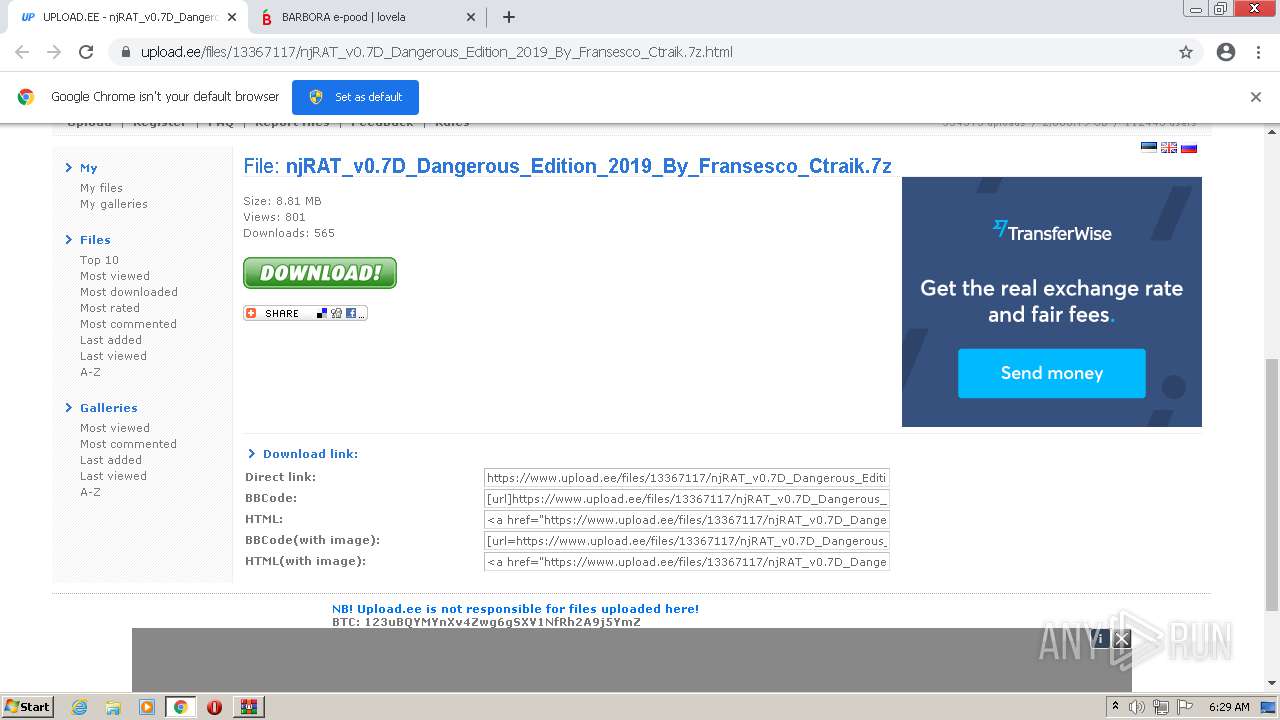This screenshot has width=1280, height=720.
Task: Click the green DOWNLOAD! button
Action: tap(320, 273)
